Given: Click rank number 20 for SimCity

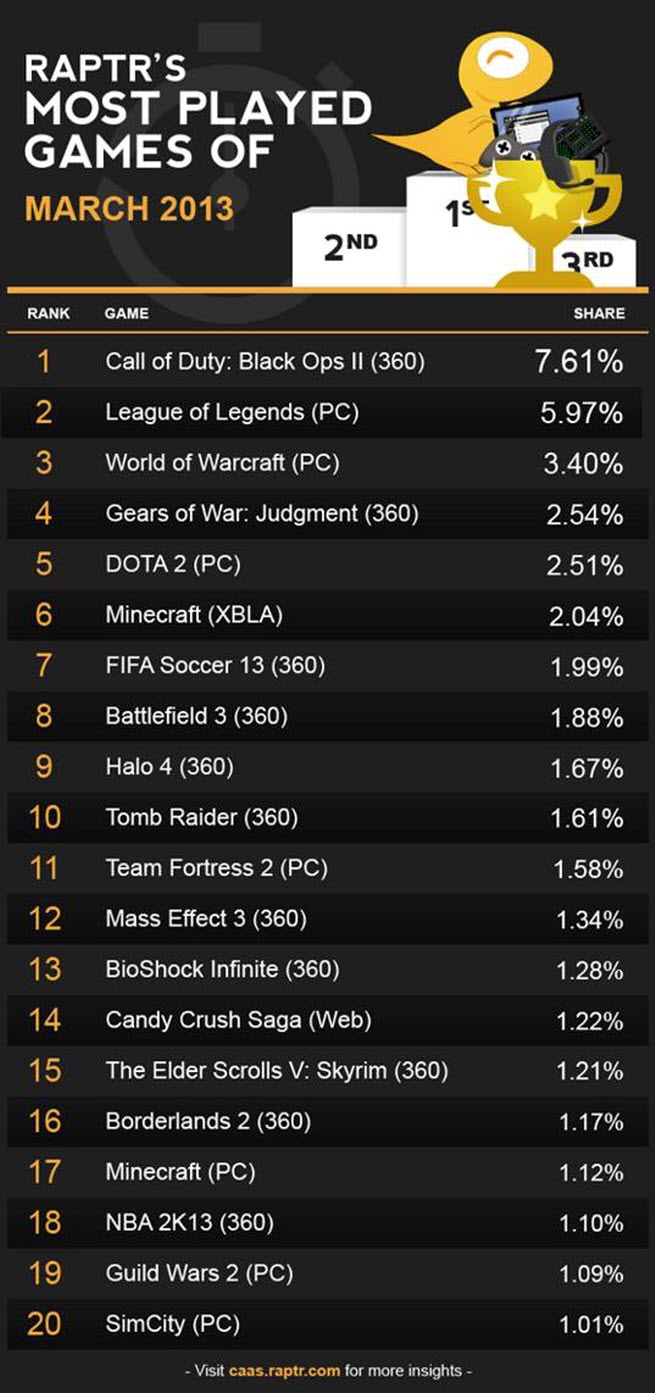Looking at the screenshot, I should (x=45, y=1324).
